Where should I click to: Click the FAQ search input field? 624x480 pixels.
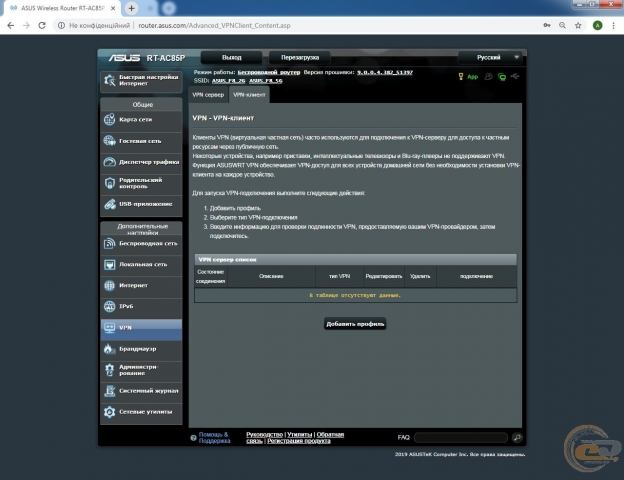click(461, 438)
